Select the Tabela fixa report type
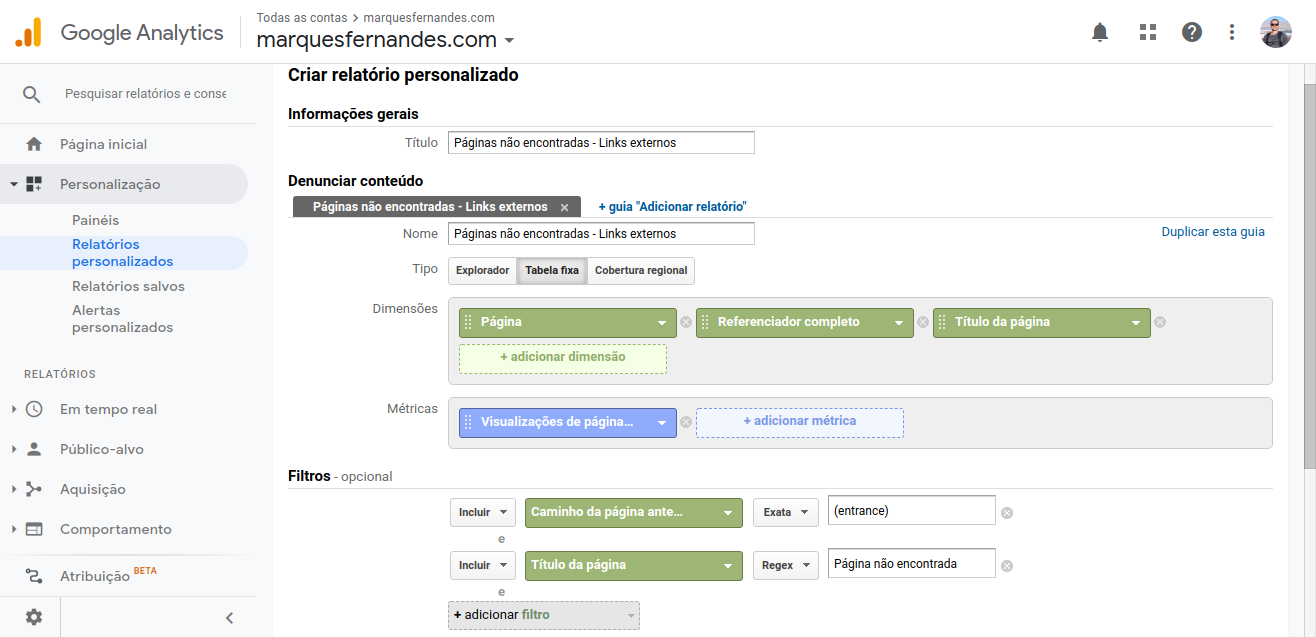The image size is (1316, 637). (552, 271)
